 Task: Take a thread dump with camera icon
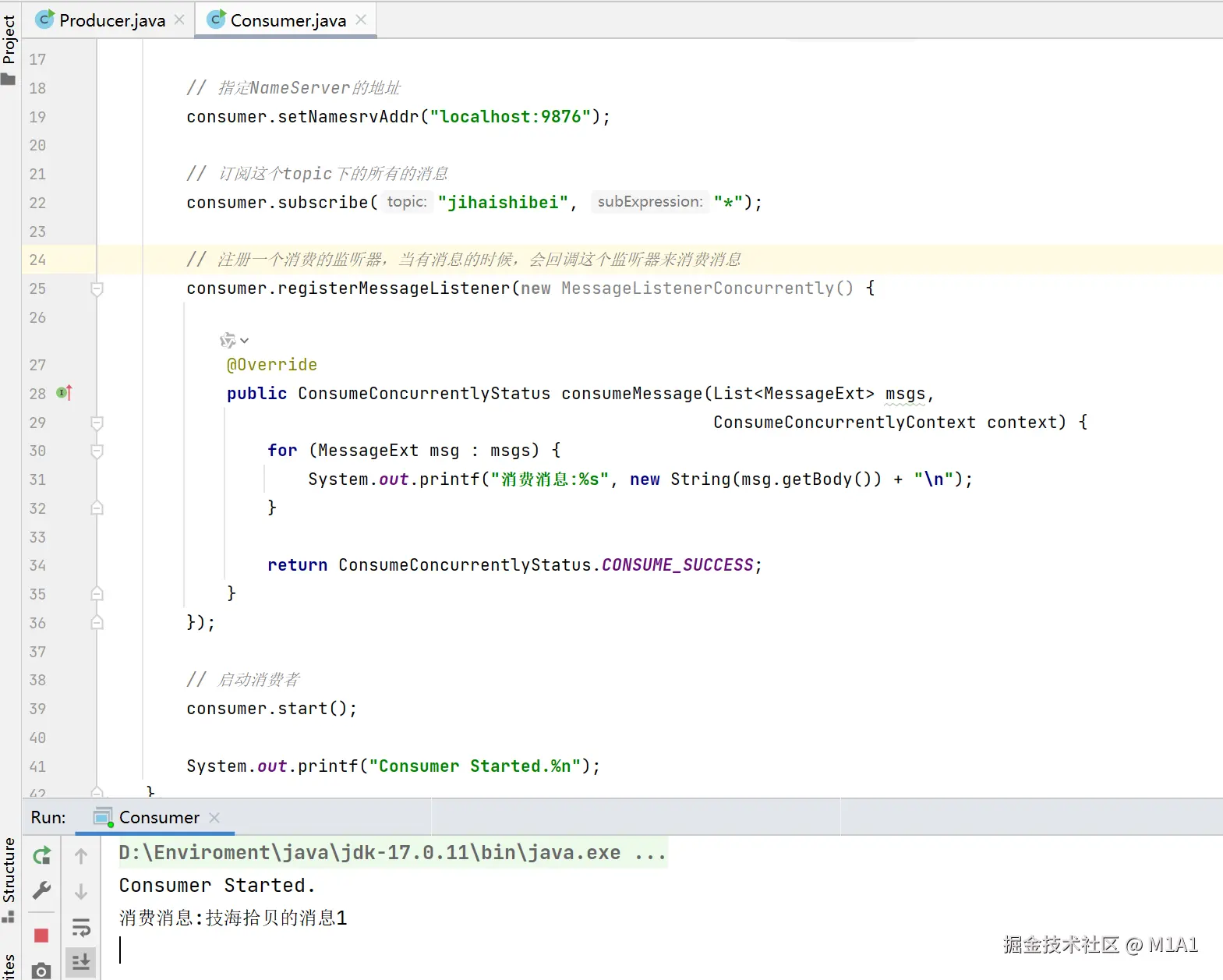42,970
